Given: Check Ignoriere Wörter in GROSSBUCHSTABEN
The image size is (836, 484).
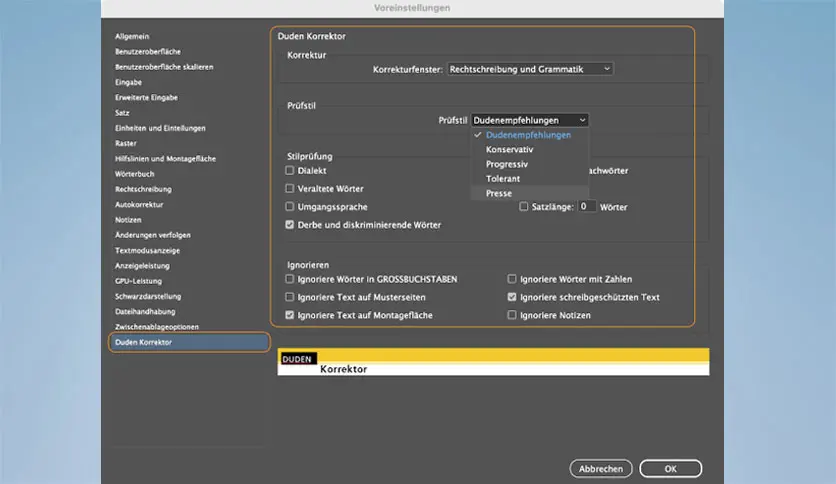Looking at the screenshot, I should [290, 279].
